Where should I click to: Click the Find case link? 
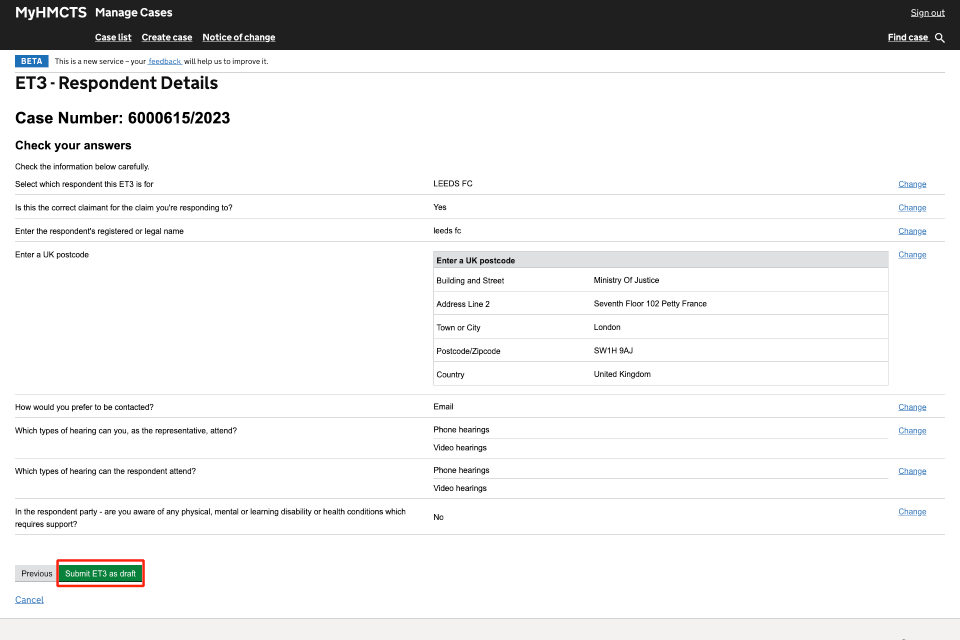pos(908,38)
